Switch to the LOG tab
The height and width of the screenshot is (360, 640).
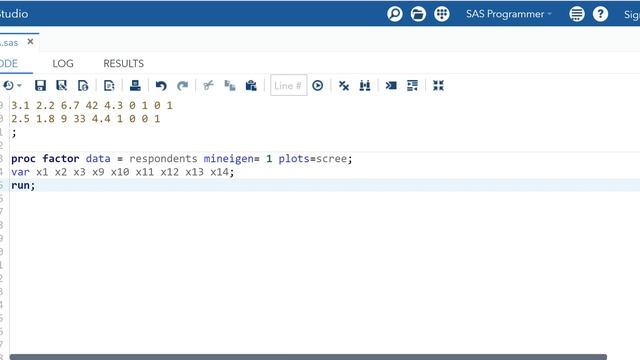[x=63, y=64]
